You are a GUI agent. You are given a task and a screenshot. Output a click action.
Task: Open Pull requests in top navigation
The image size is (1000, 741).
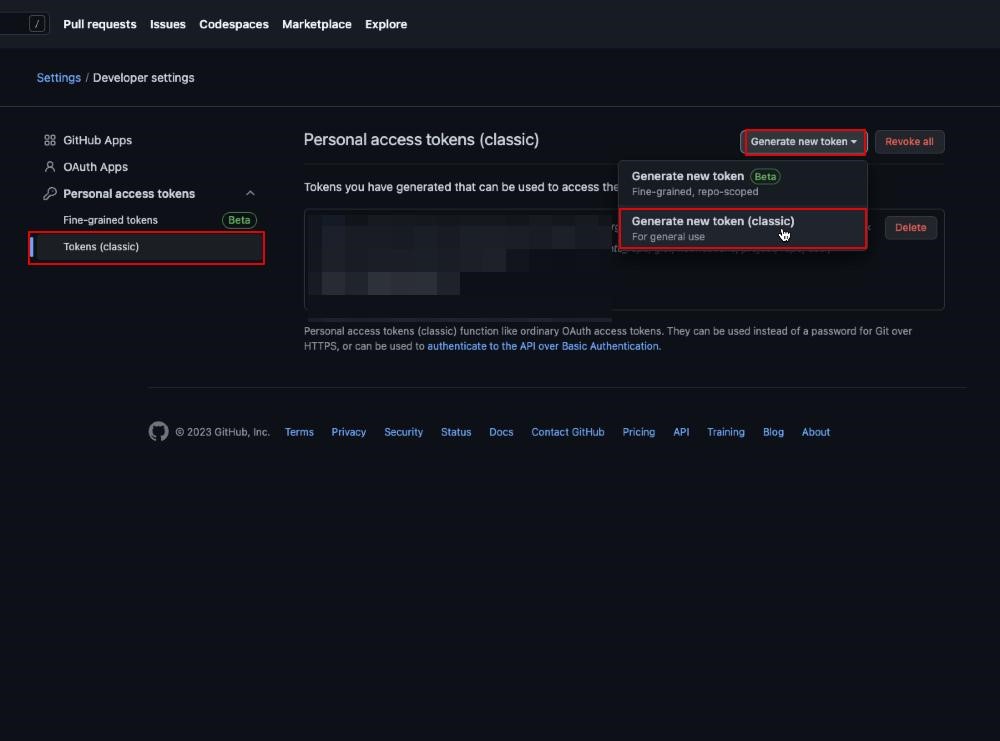tap(99, 24)
